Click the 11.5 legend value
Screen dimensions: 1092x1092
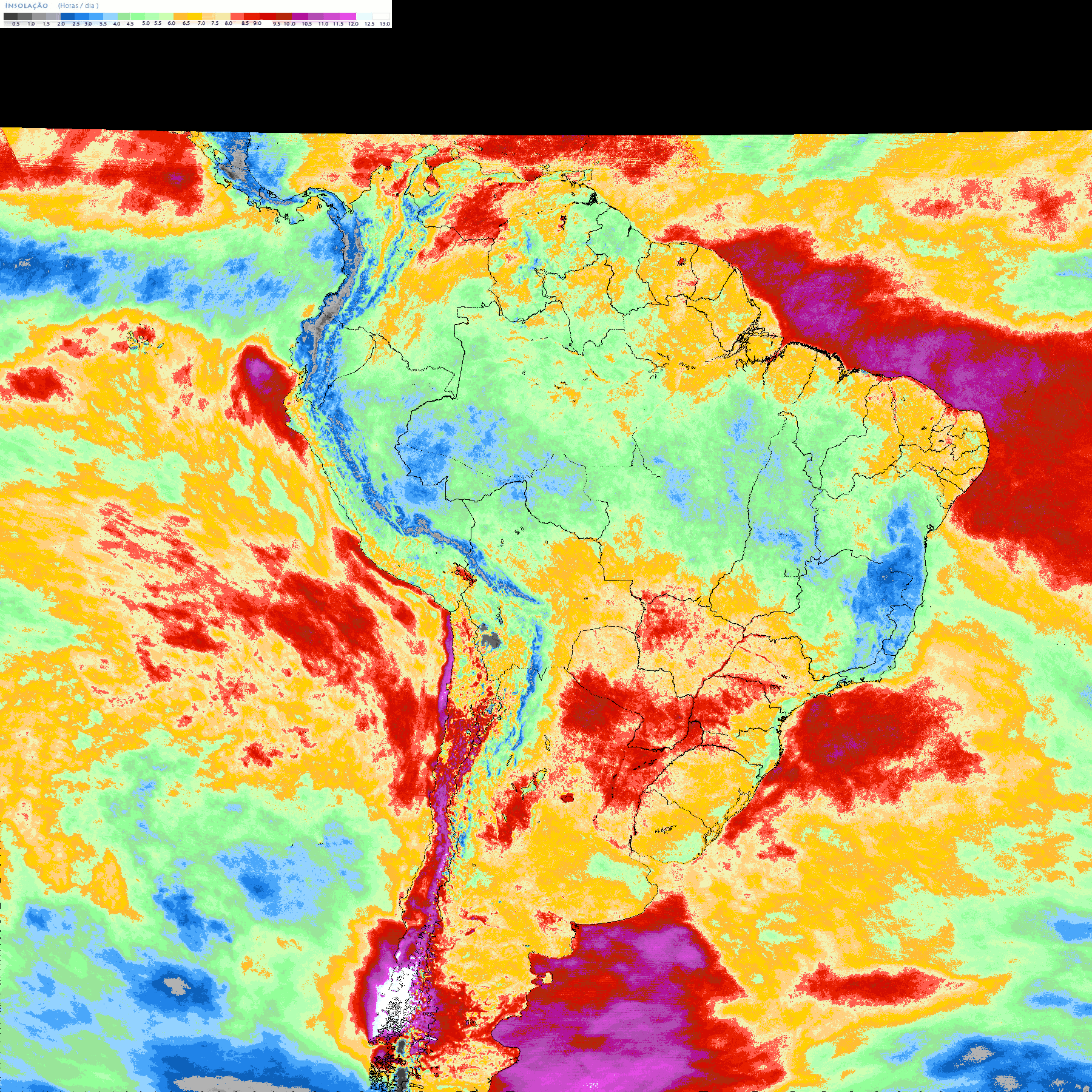338,24
